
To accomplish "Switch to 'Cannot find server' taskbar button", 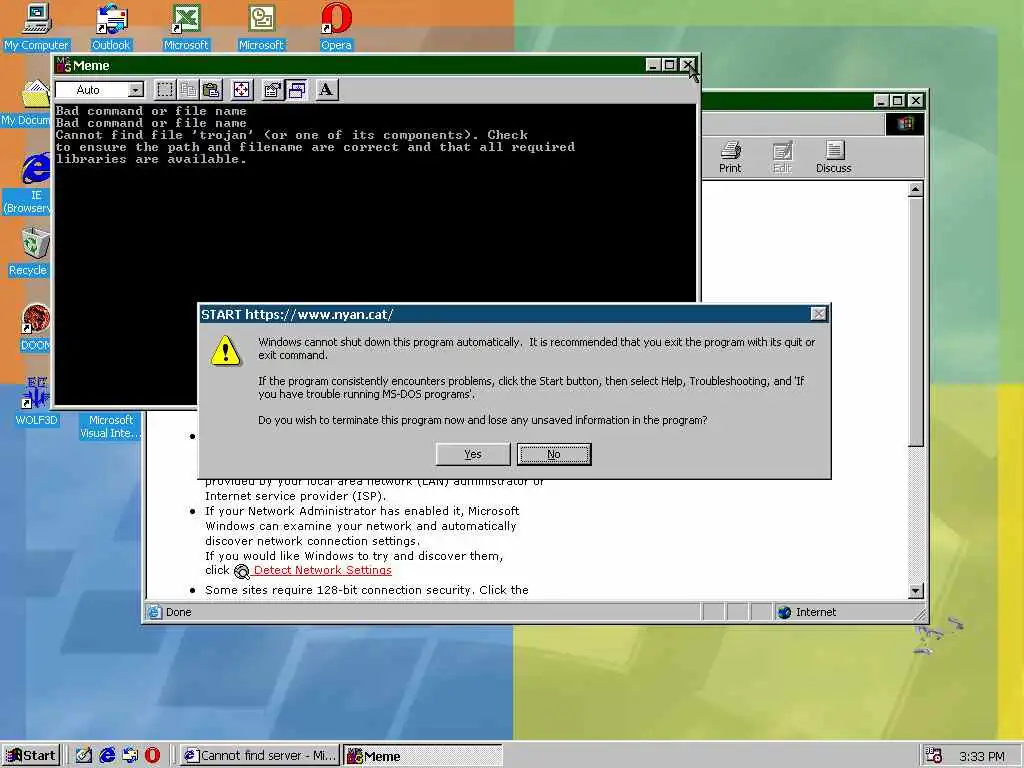I will (x=260, y=756).
